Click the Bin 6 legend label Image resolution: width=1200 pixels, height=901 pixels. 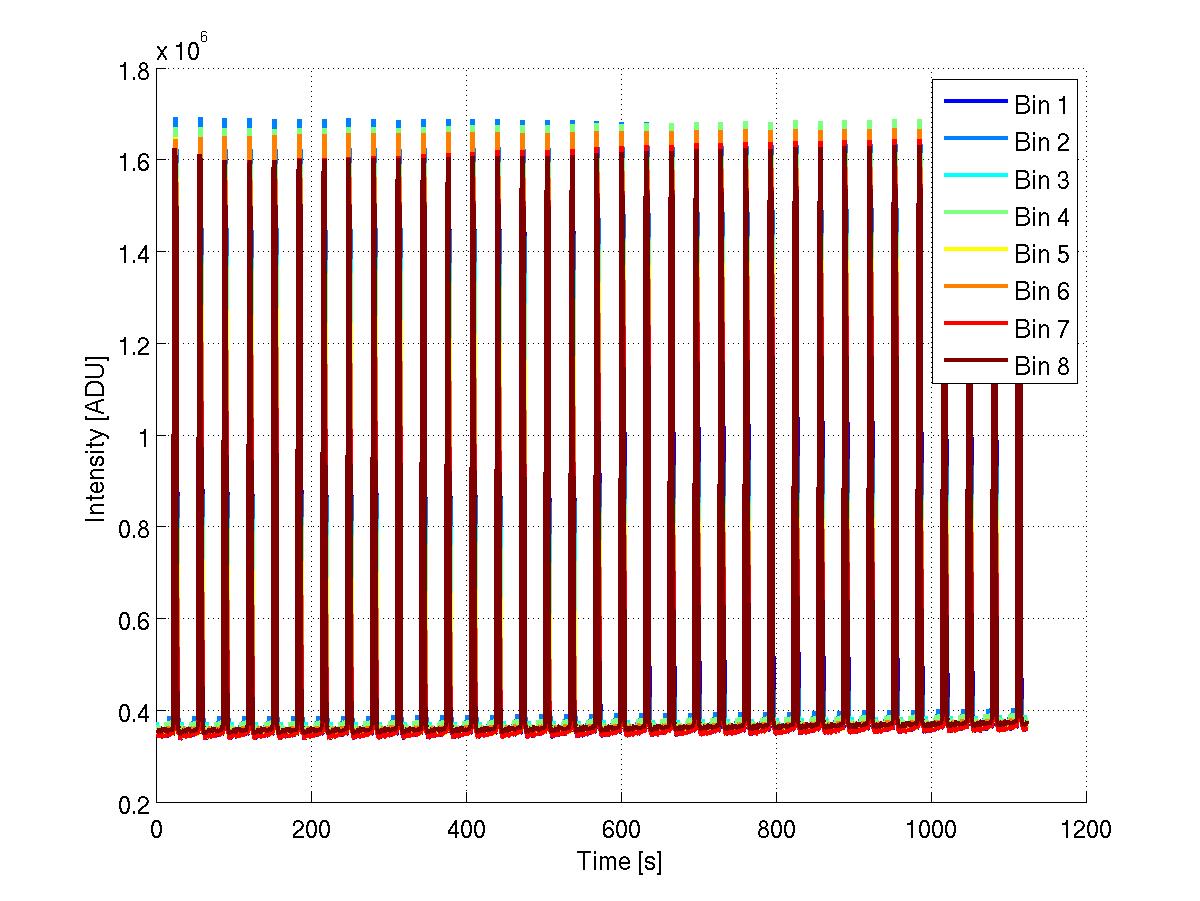(1042, 292)
